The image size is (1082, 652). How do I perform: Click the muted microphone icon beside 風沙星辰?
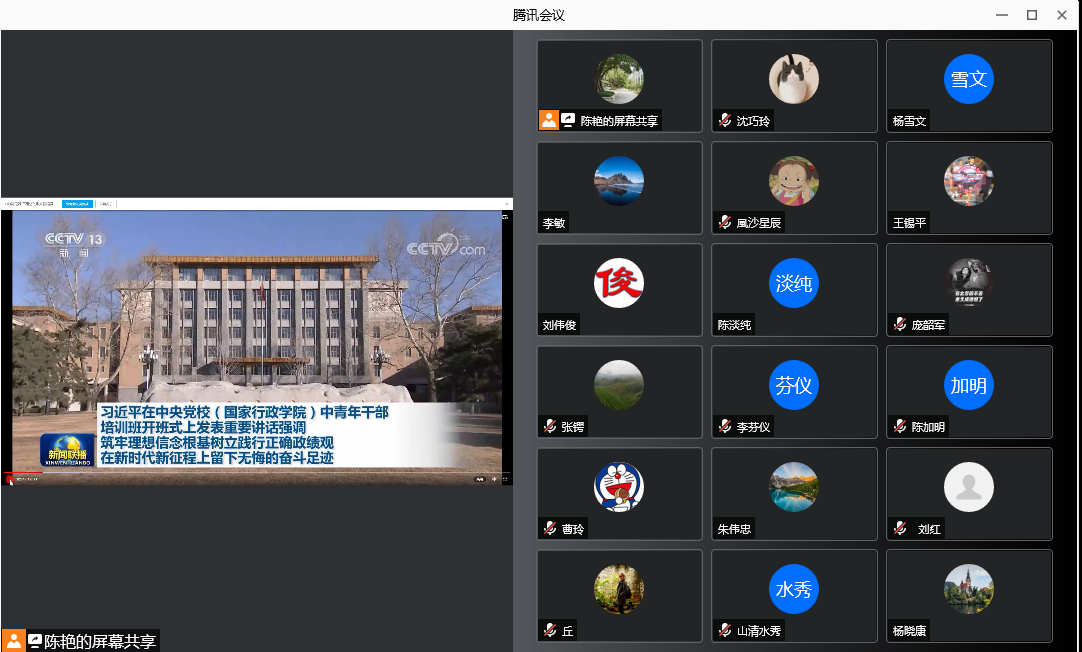(725, 222)
